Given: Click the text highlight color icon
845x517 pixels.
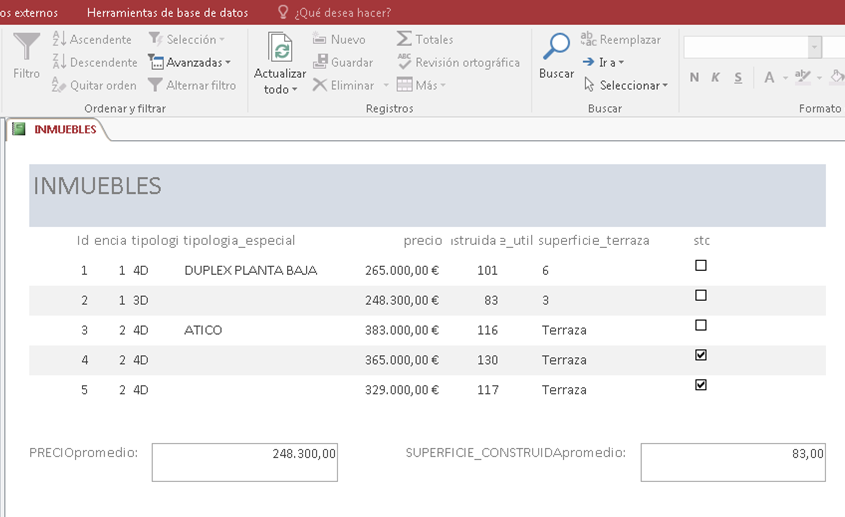Looking at the screenshot, I should [x=802, y=77].
